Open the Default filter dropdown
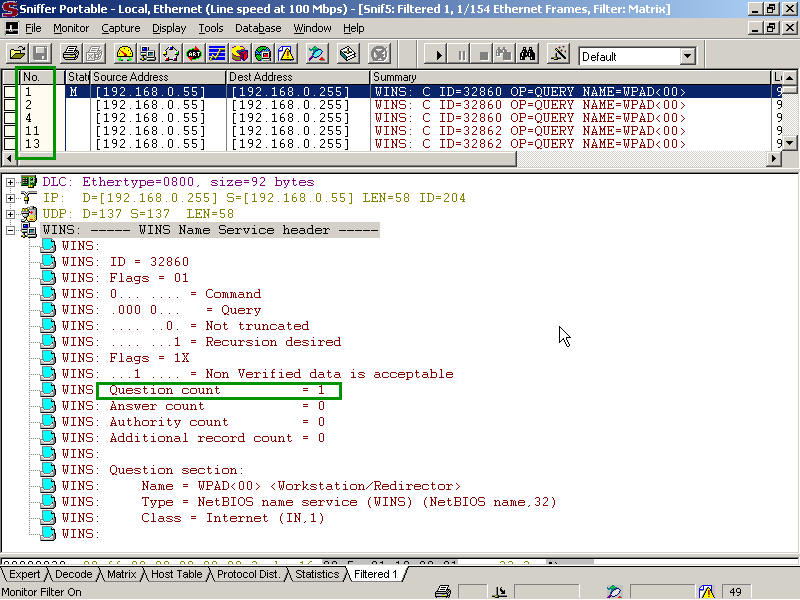The height and width of the screenshot is (600, 800). click(687, 57)
